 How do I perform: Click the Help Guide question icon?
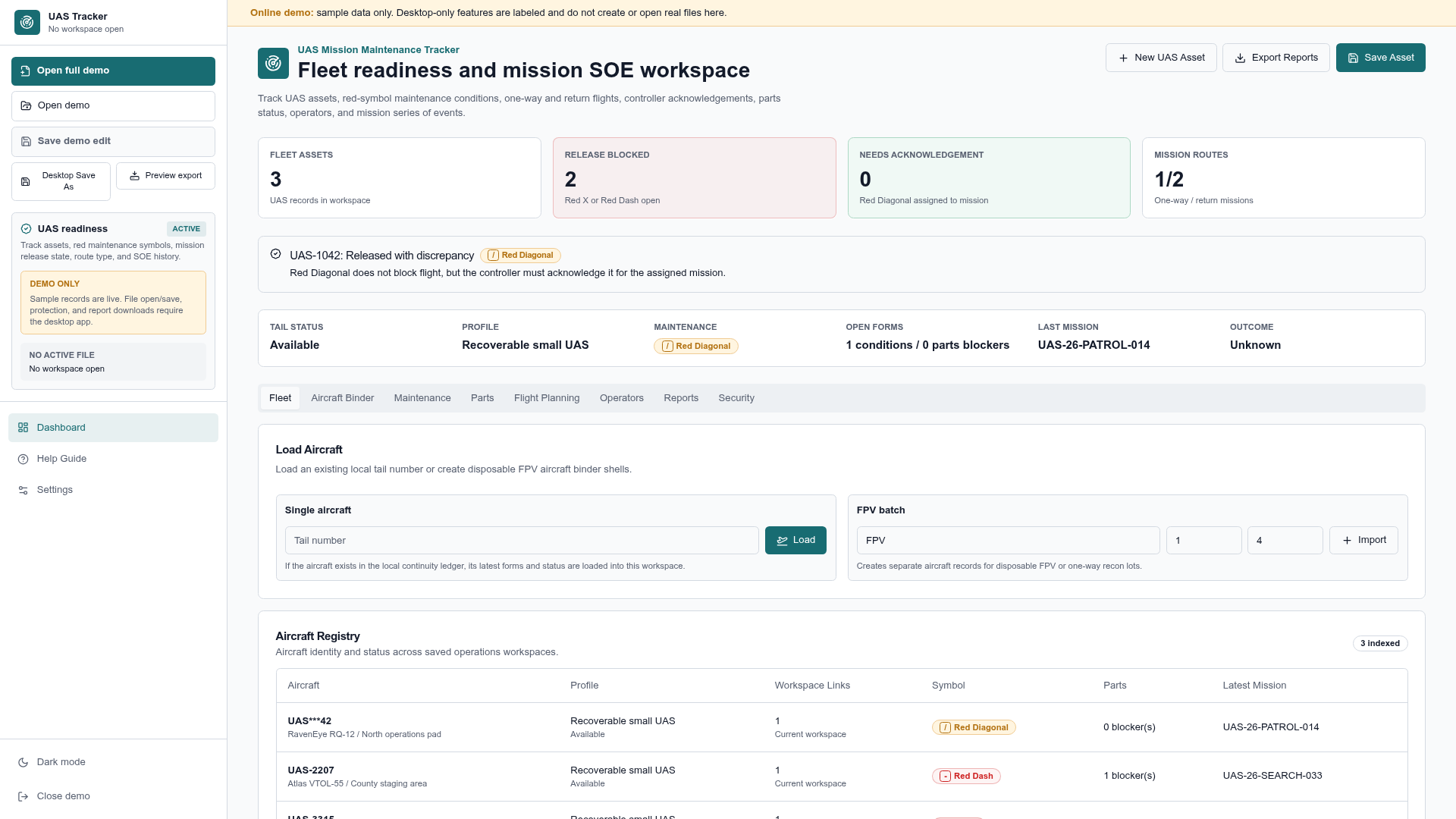(x=24, y=459)
